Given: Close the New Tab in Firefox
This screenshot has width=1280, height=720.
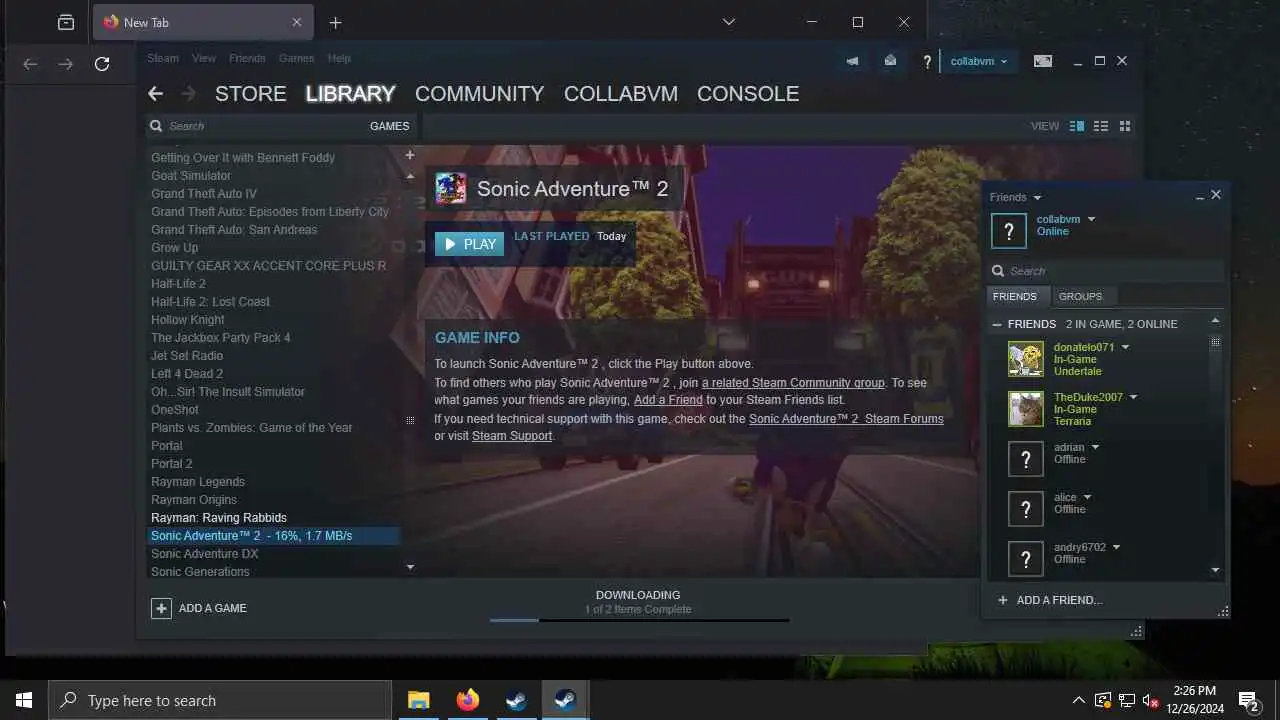Looking at the screenshot, I should tap(297, 22).
